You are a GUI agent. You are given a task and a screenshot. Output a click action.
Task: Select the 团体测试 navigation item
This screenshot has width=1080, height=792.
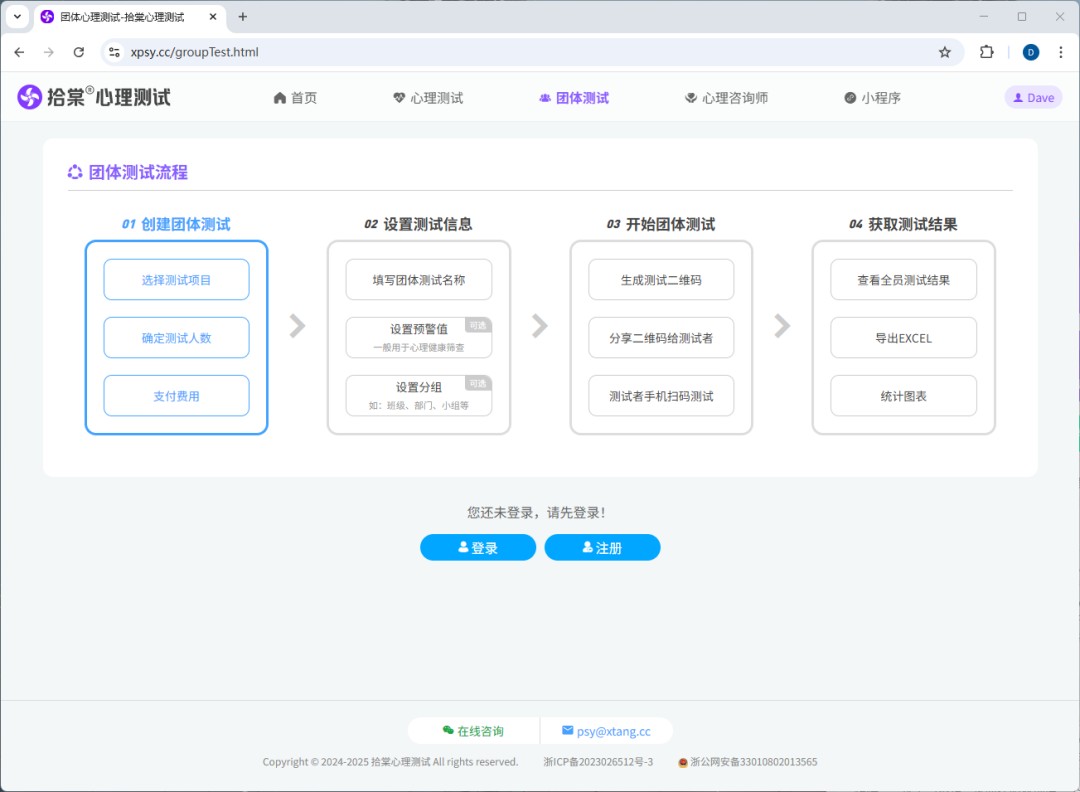tap(574, 98)
